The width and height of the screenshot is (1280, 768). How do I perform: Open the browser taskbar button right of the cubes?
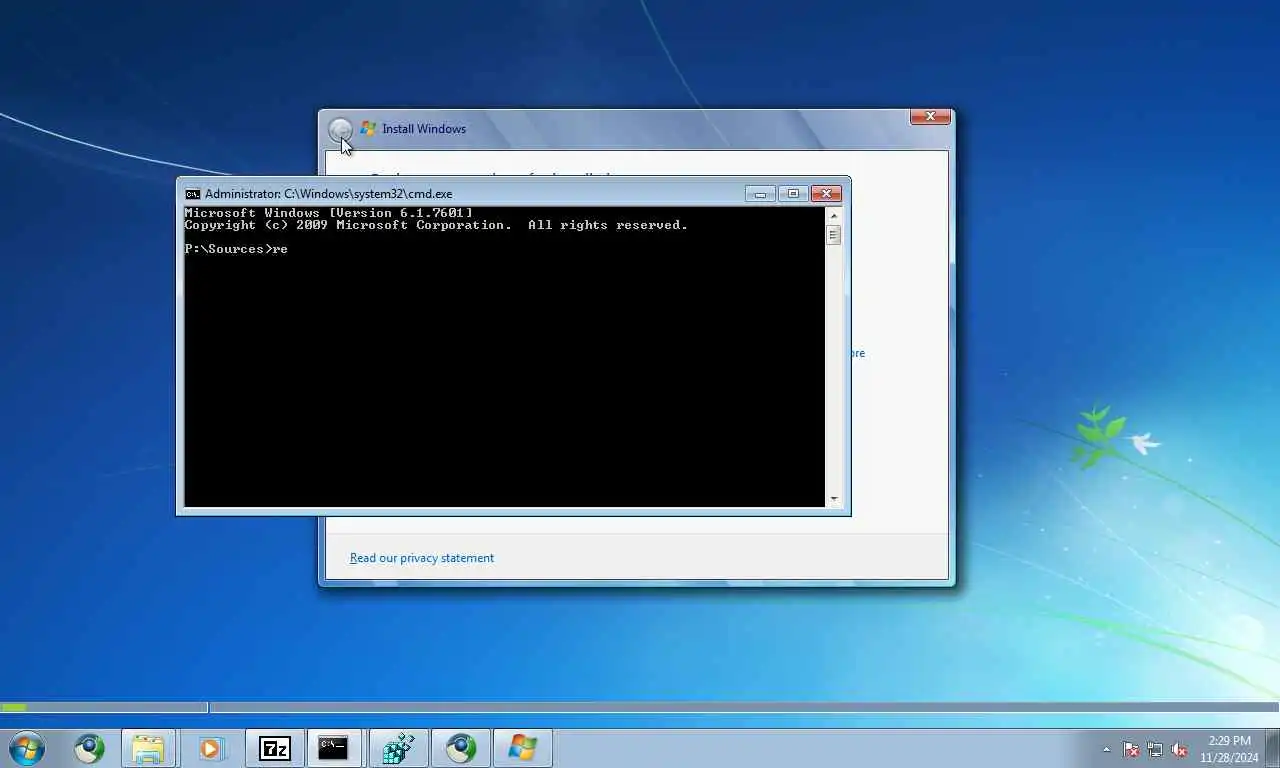click(461, 748)
